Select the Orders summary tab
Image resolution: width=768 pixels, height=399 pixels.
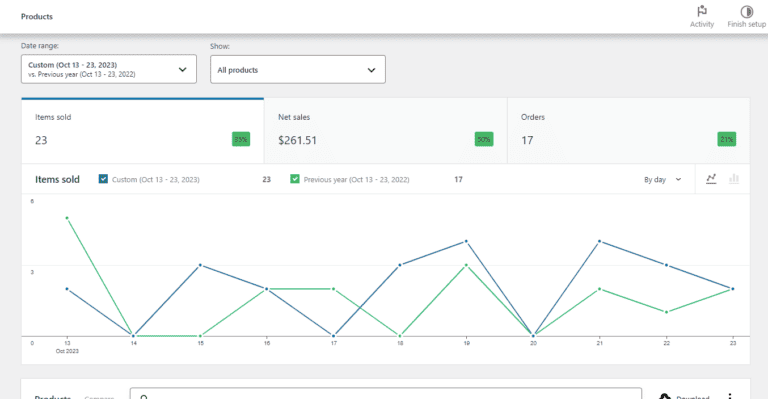pyautogui.click(x=629, y=131)
